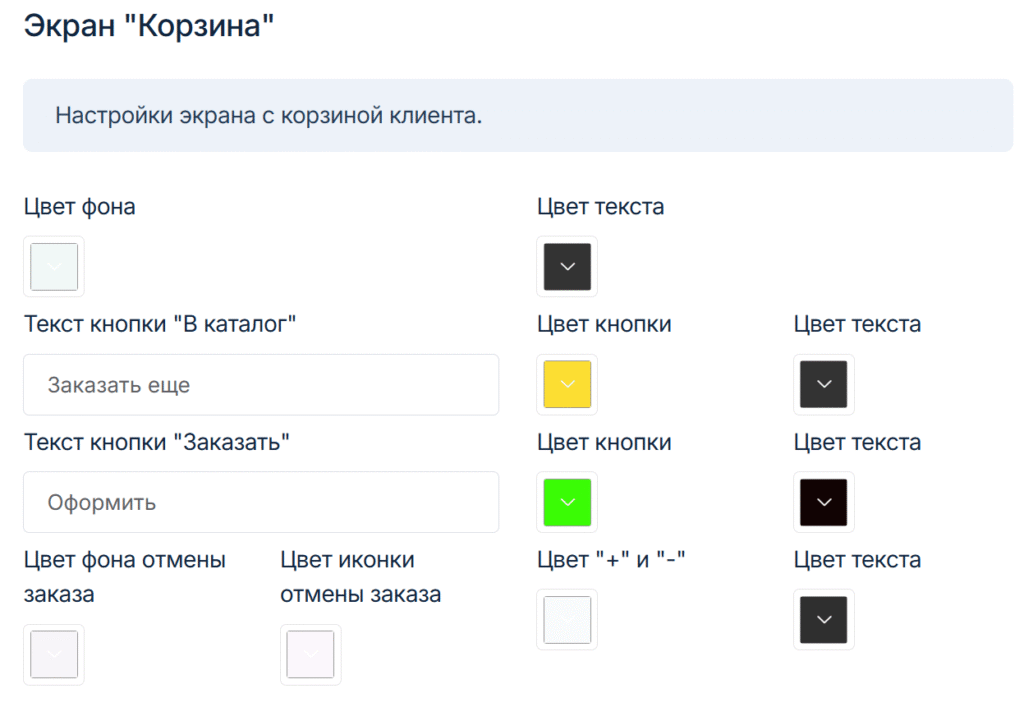1024x716 pixels.
Task: Open the "+" and "-" color swatch
Action: [567, 620]
